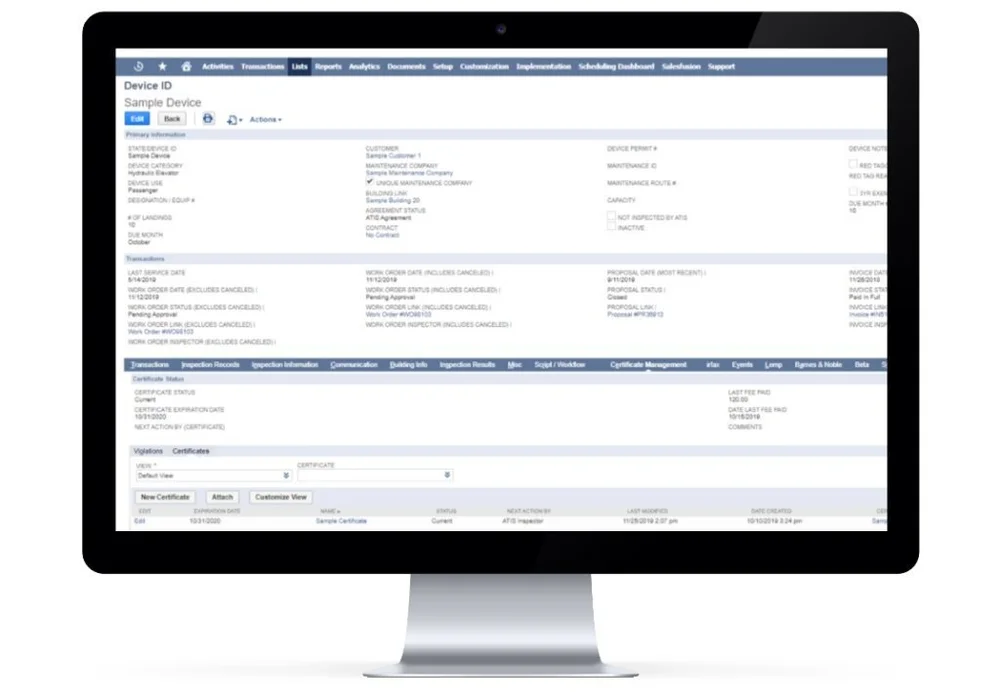The image size is (1000, 695).
Task: Select the Violations subtab
Action: point(148,451)
